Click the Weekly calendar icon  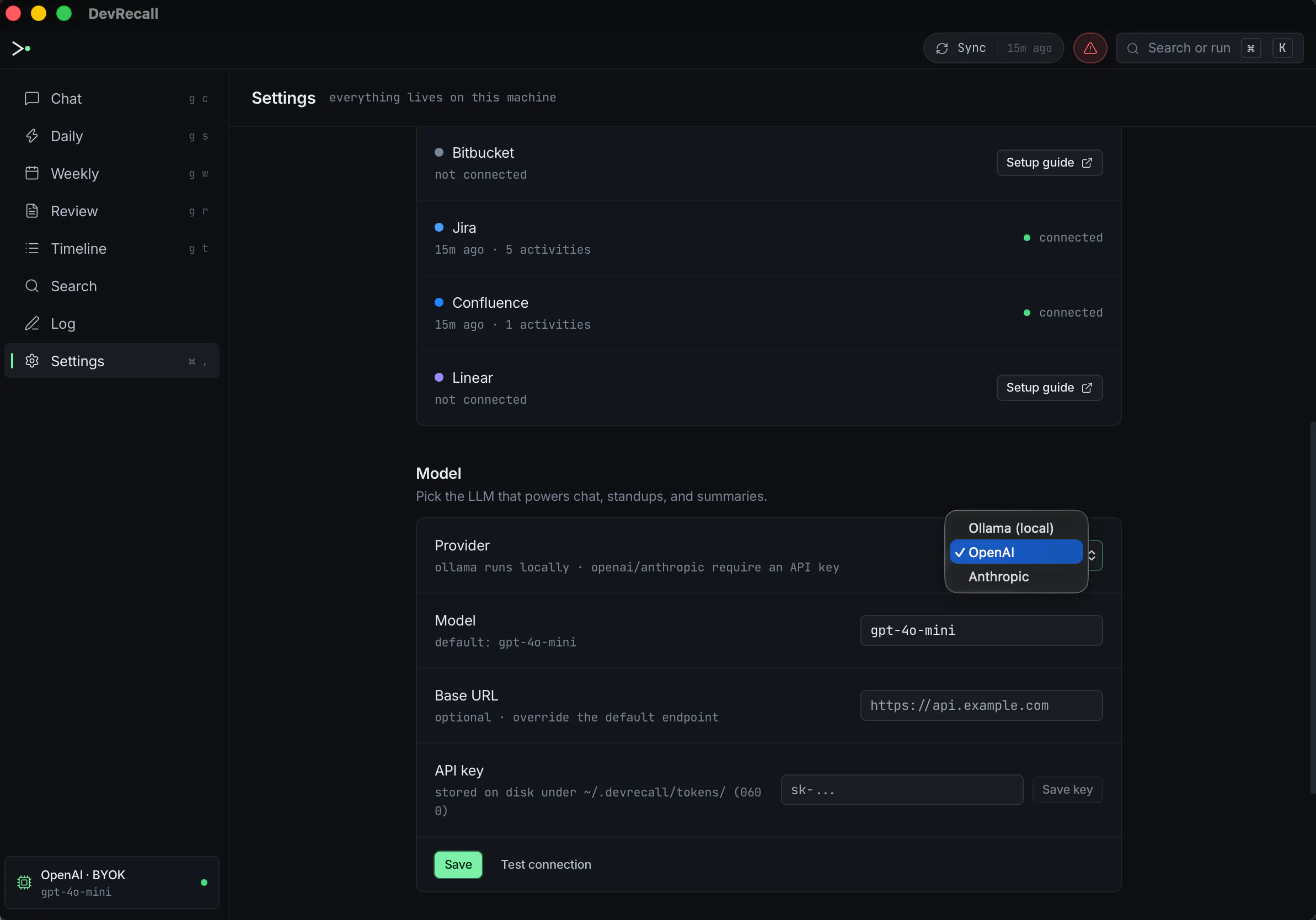pos(32,173)
